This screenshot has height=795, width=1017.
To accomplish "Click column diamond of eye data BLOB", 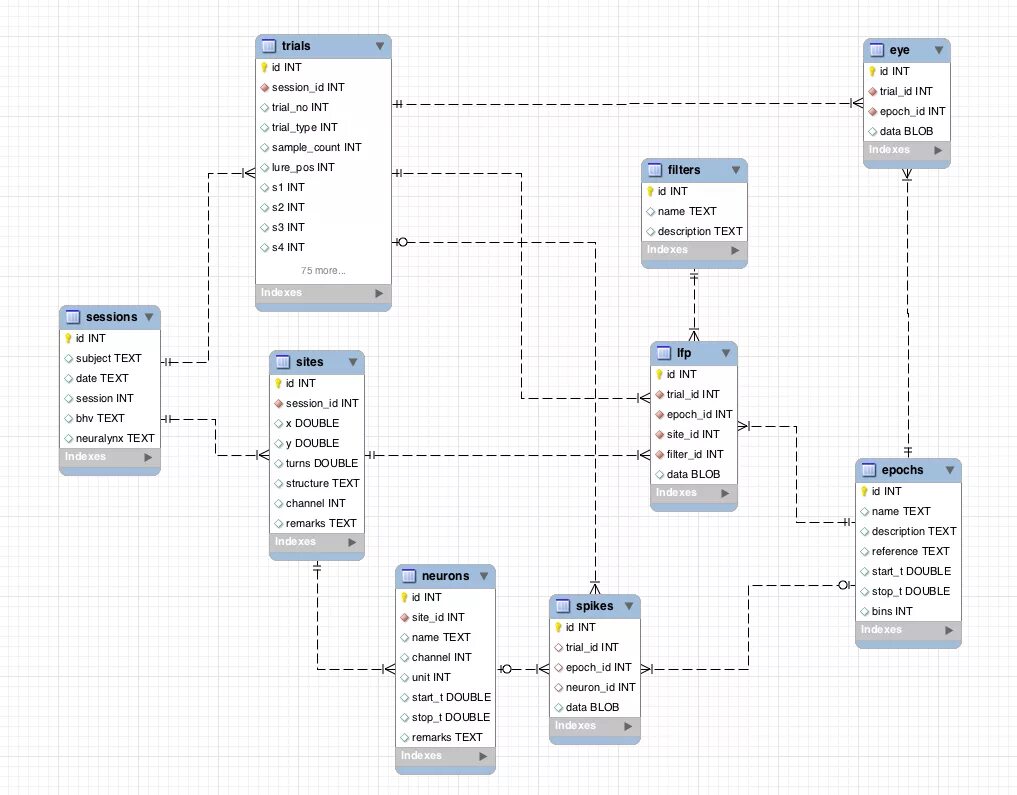I will 872,132.
